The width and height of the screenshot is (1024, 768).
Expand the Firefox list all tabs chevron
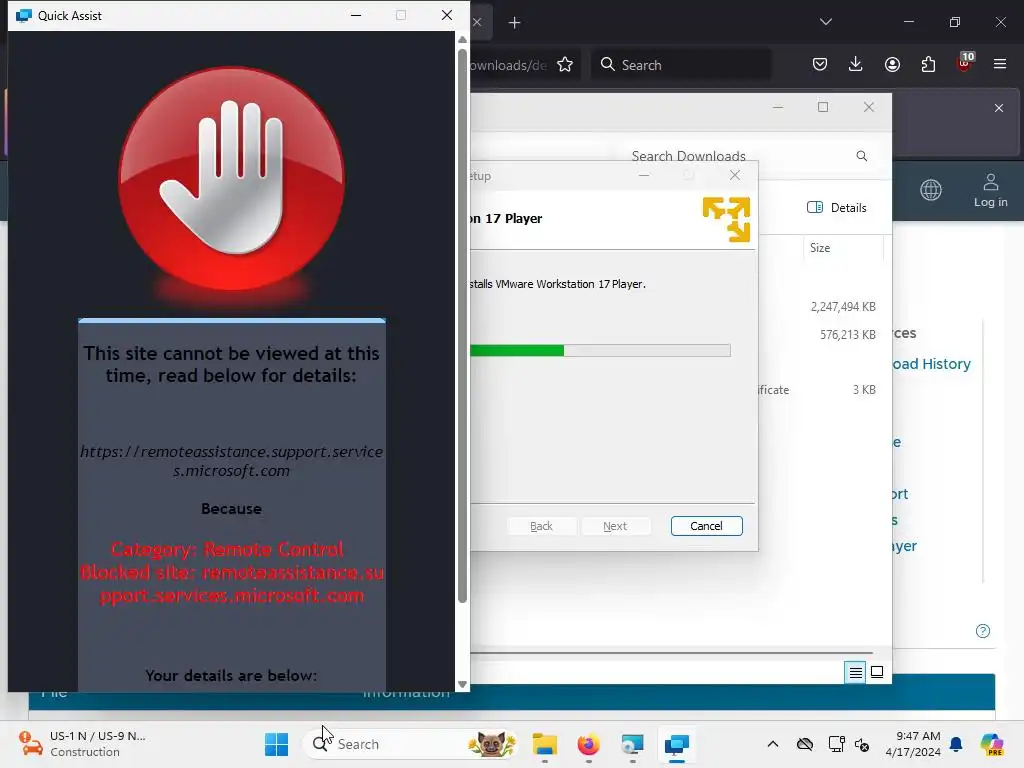click(x=825, y=22)
